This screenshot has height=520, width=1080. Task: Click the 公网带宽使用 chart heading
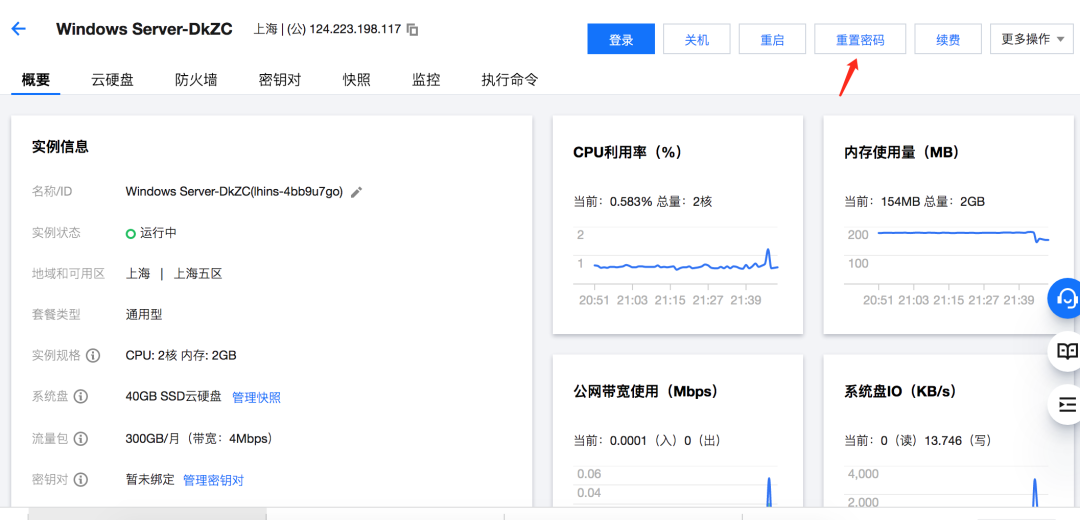pyautogui.click(x=645, y=392)
